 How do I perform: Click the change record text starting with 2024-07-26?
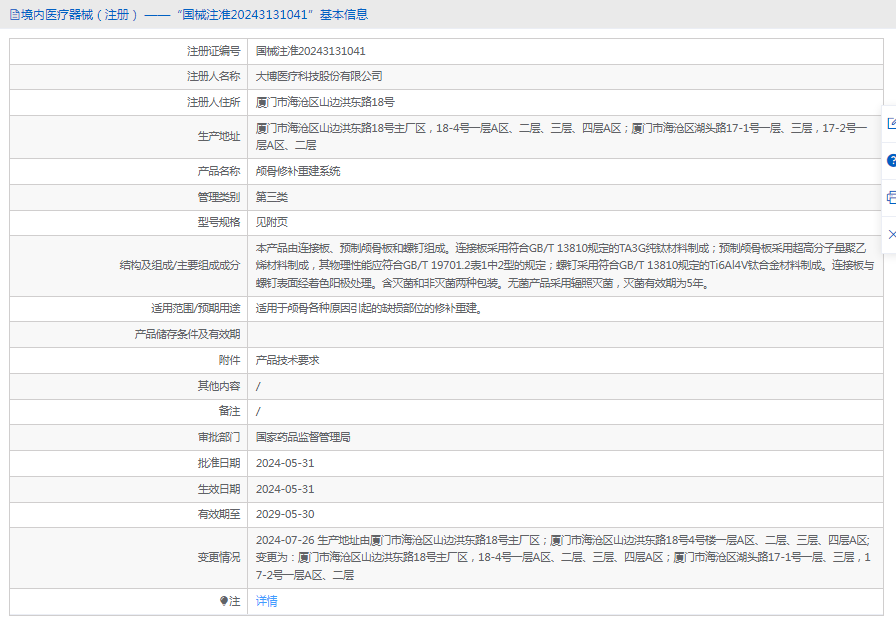click(x=563, y=558)
